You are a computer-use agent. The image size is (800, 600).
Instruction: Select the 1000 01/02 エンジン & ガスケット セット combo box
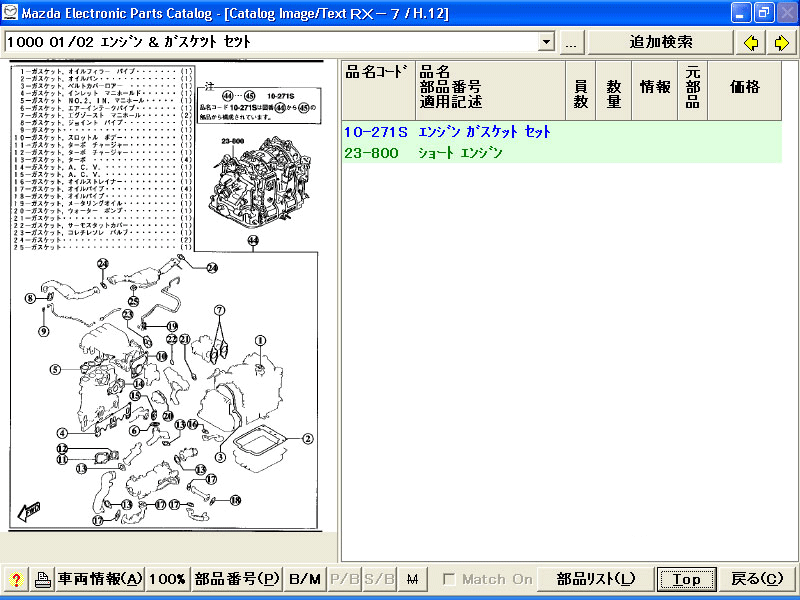280,42
